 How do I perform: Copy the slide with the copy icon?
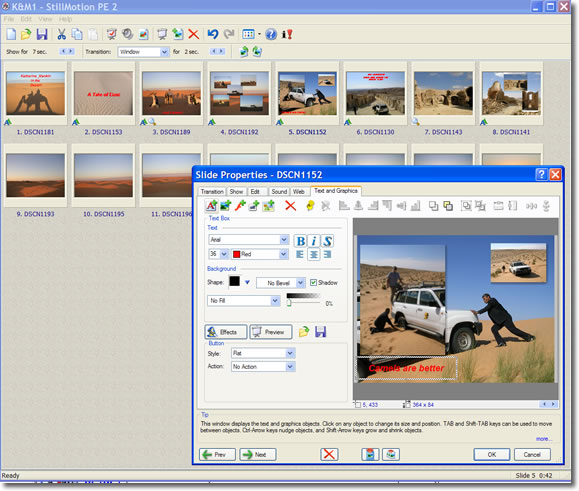tap(77, 34)
